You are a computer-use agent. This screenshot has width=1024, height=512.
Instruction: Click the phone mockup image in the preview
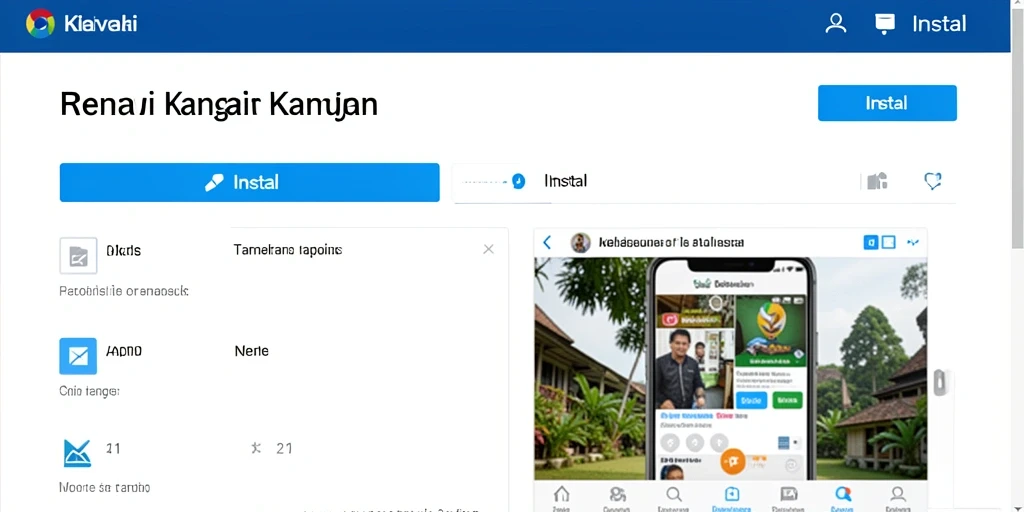click(732, 369)
